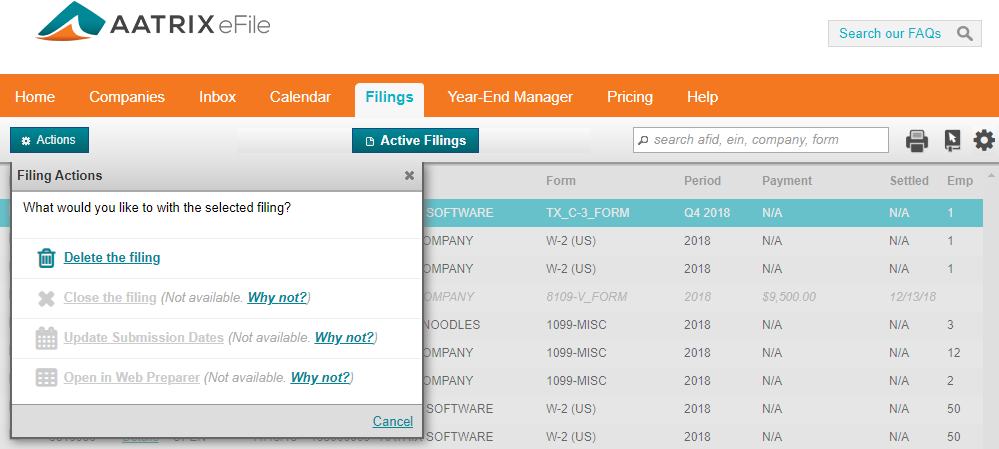Click the search afid, ein, company field
The width and height of the screenshot is (999, 449).
(x=767, y=140)
